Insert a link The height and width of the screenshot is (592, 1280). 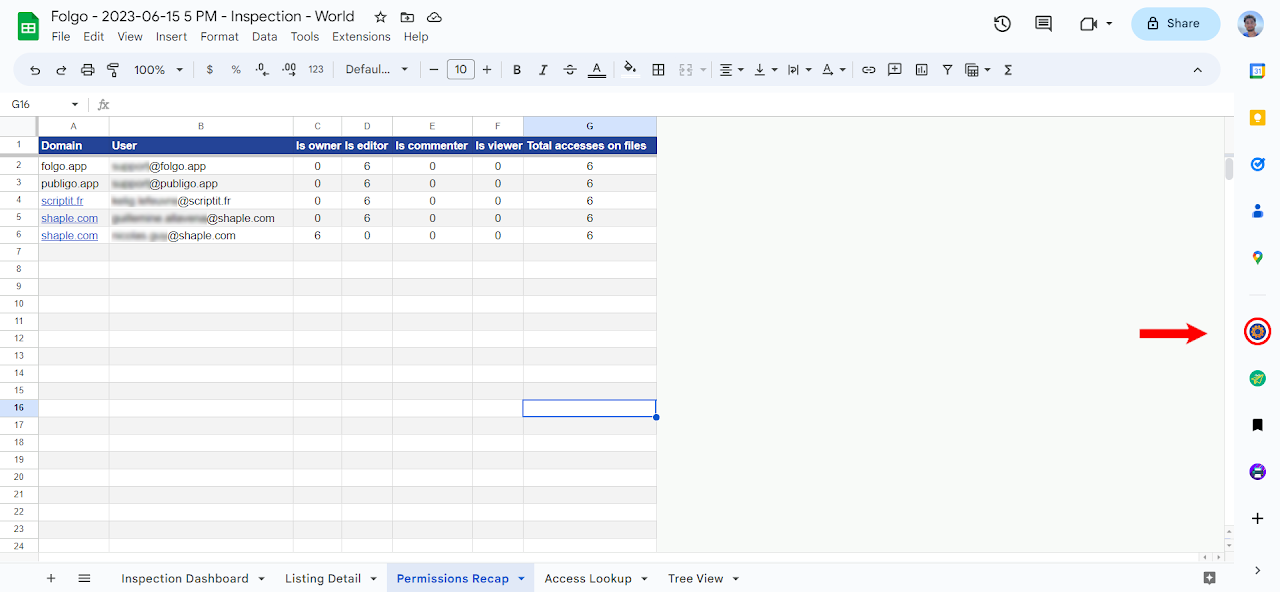click(x=868, y=70)
